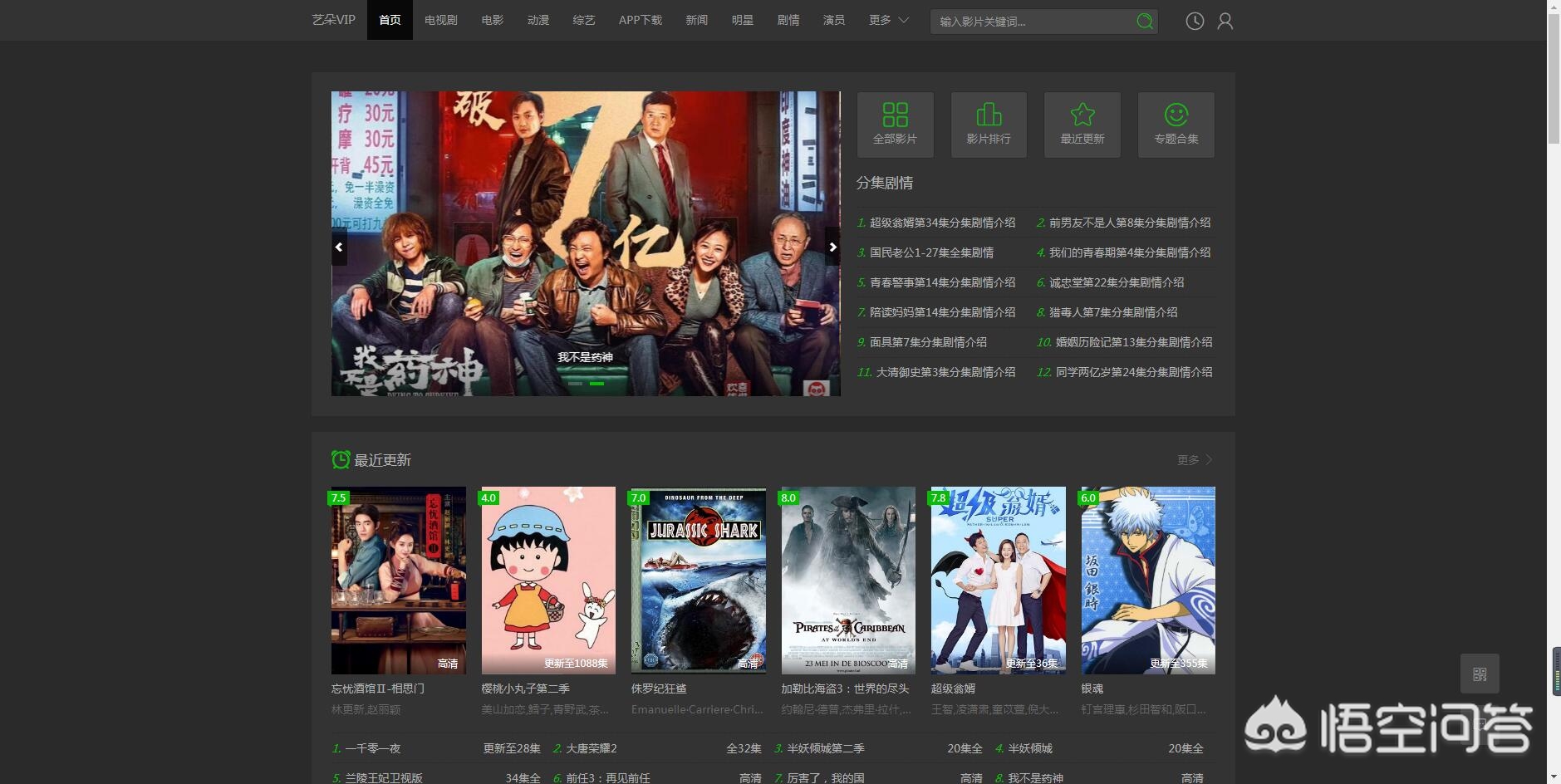Image resolution: width=1561 pixels, height=784 pixels.
Task: Expand 更多 link in 最近更新 section
Action: (x=1195, y=460)
